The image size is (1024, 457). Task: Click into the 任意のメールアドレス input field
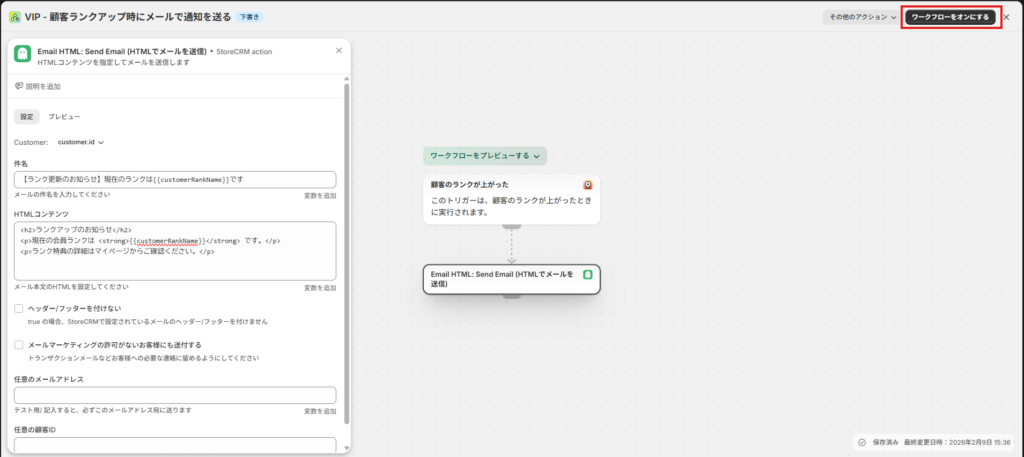pyautogui.click(x=175, y=395)
